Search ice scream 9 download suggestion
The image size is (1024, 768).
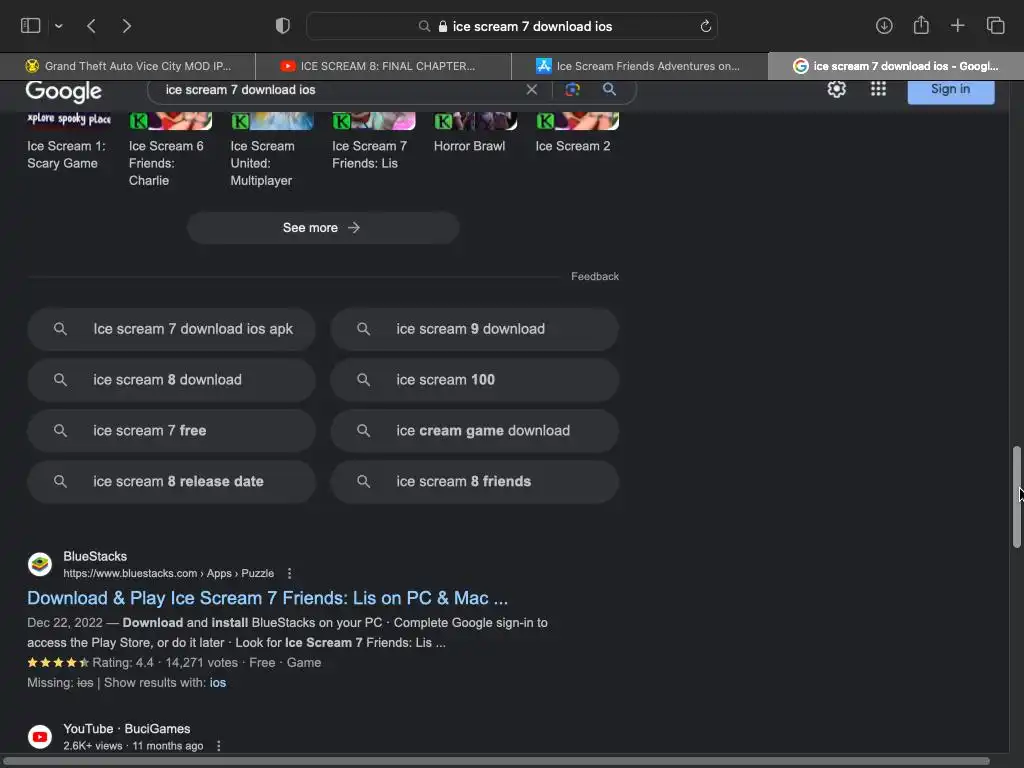[474, 329]
